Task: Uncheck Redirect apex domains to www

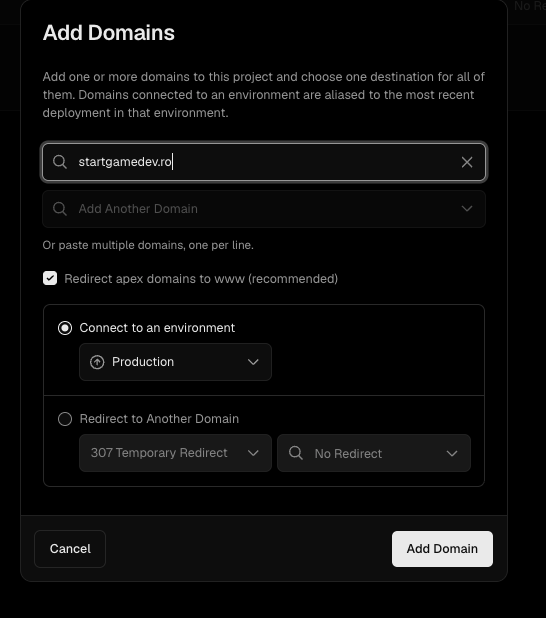Action: [x=50, y=278]
